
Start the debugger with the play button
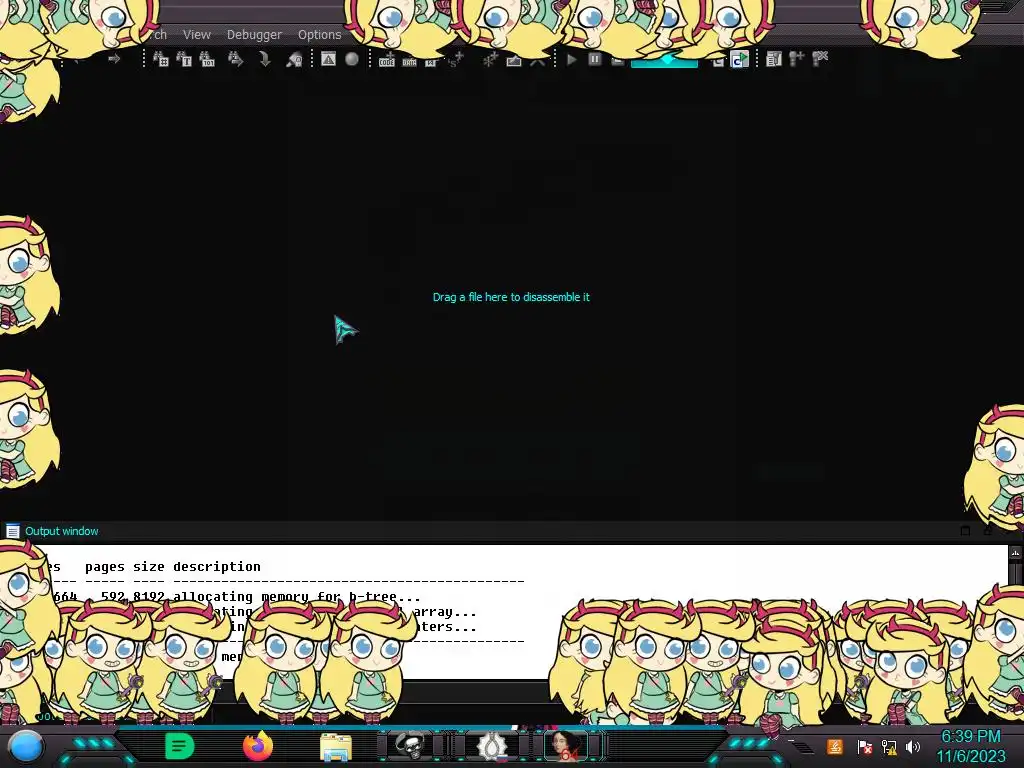coord(571,59)
